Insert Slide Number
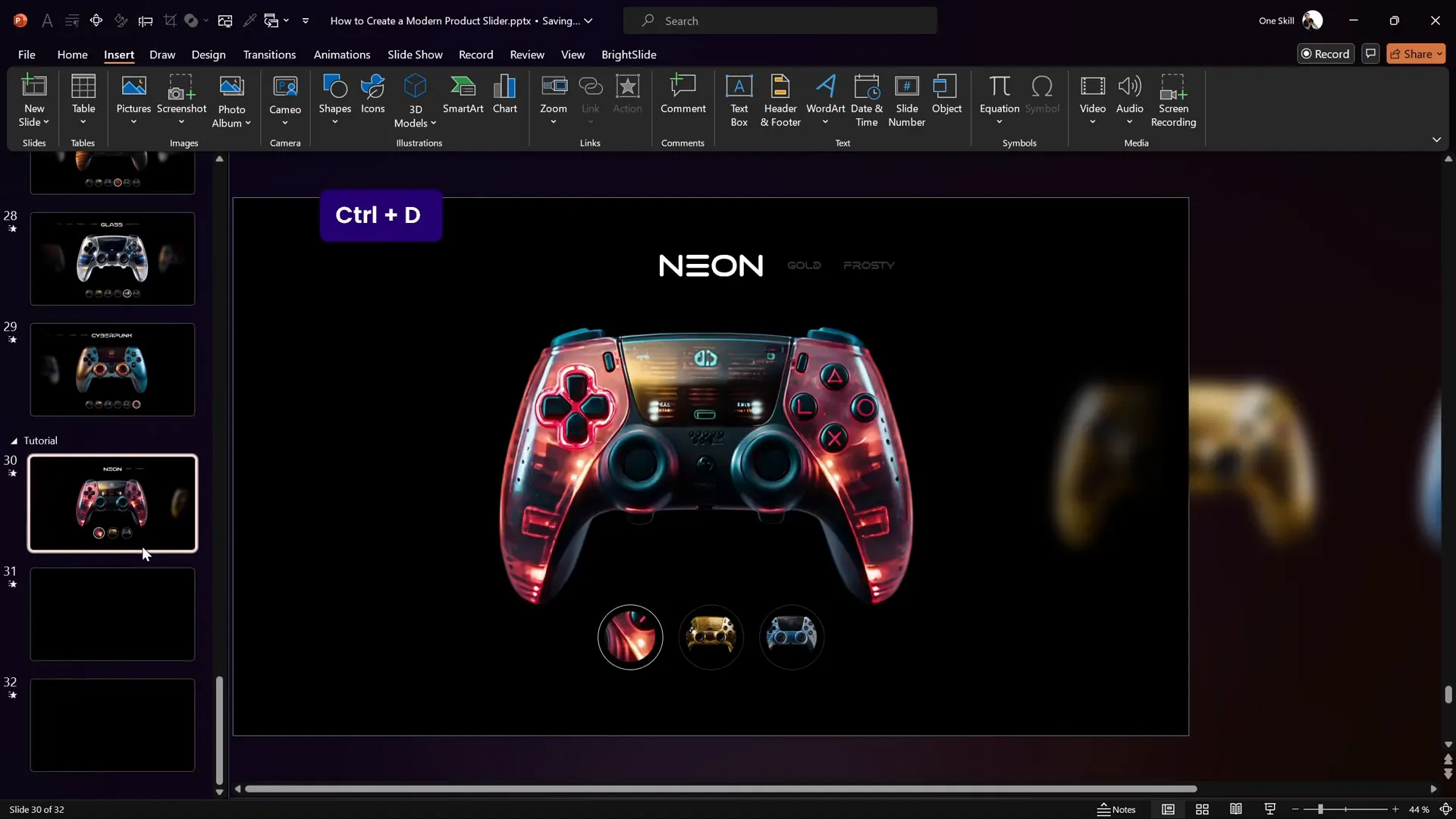 click(x=907, y=100)
